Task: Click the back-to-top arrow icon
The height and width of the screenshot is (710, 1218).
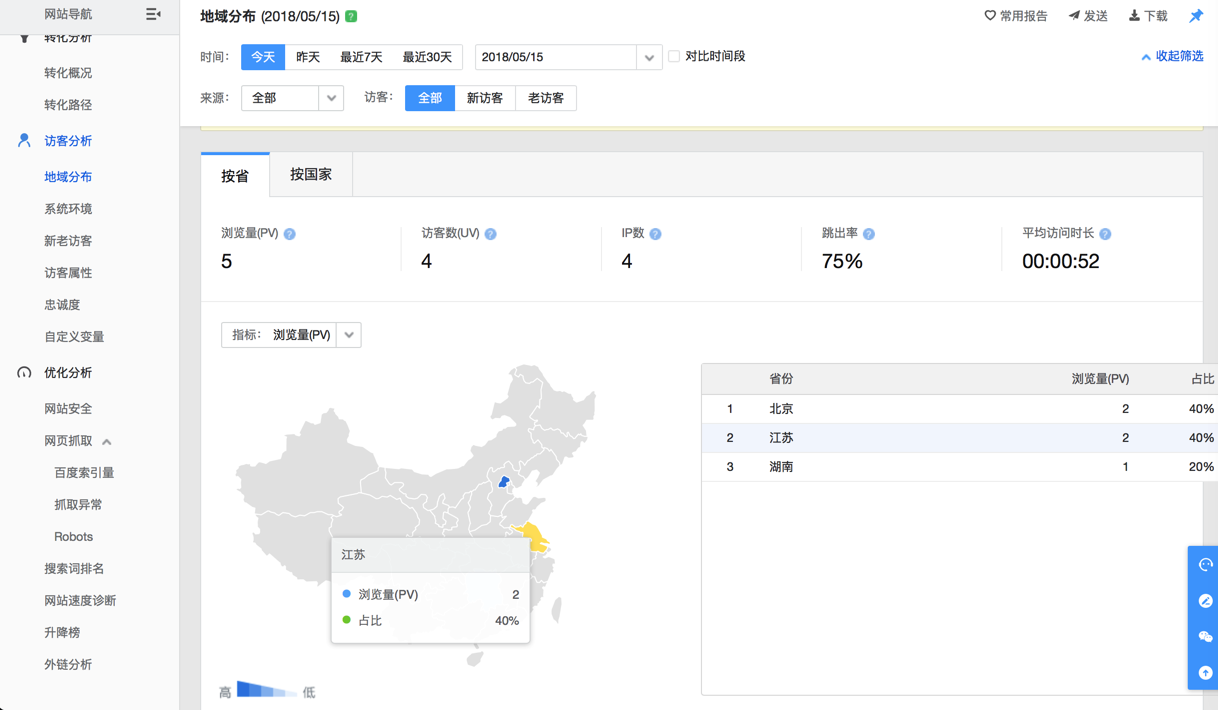Action: (1205, 673)
